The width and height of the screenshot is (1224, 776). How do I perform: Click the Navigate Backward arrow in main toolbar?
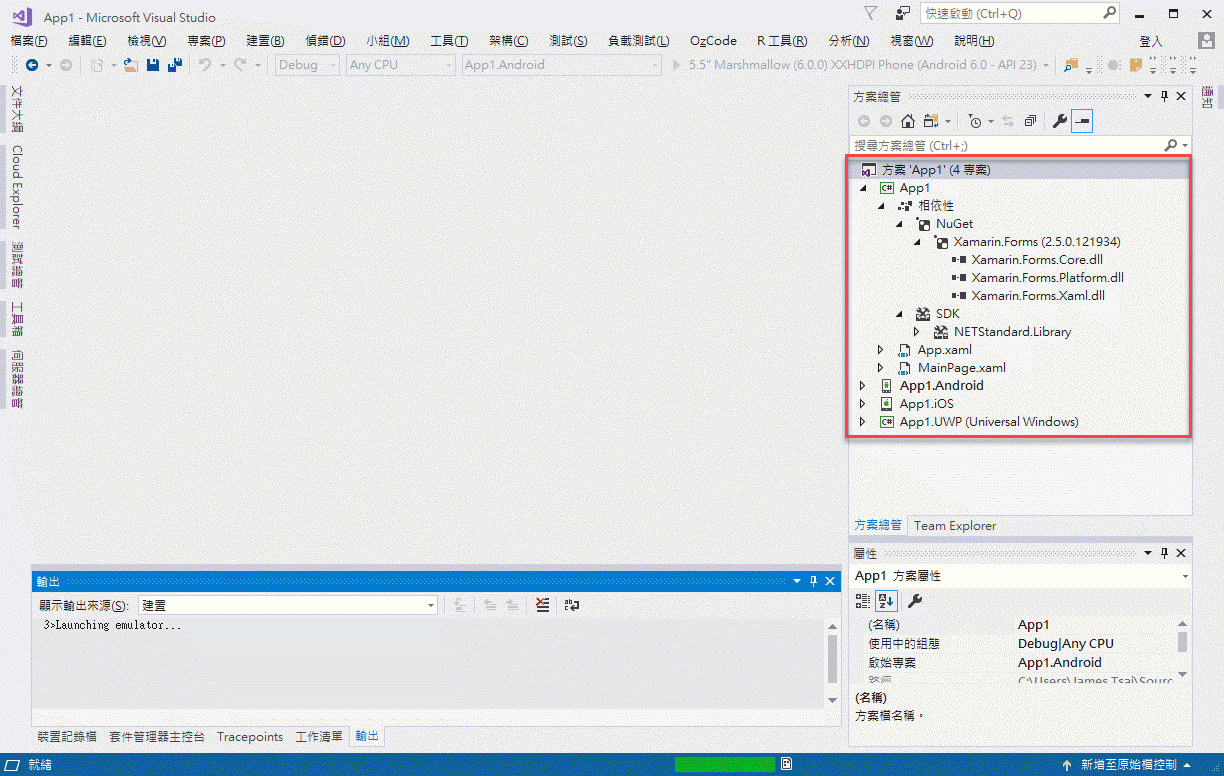click(32, 65)
